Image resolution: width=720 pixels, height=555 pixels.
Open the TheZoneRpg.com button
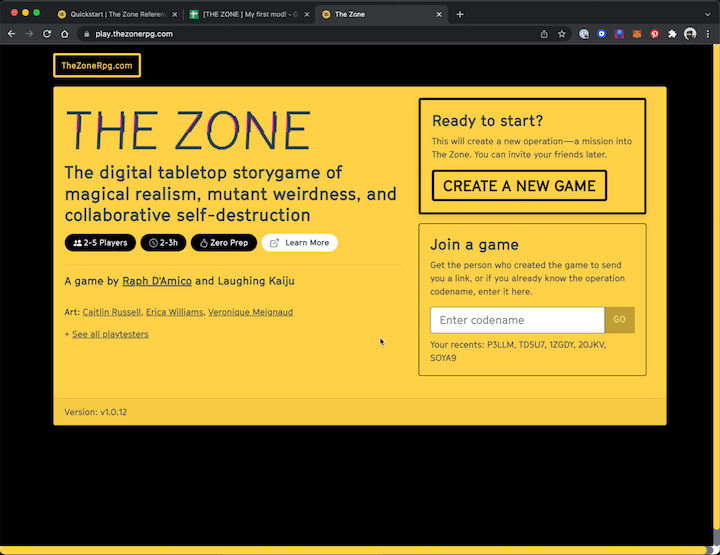coord(97,66)
